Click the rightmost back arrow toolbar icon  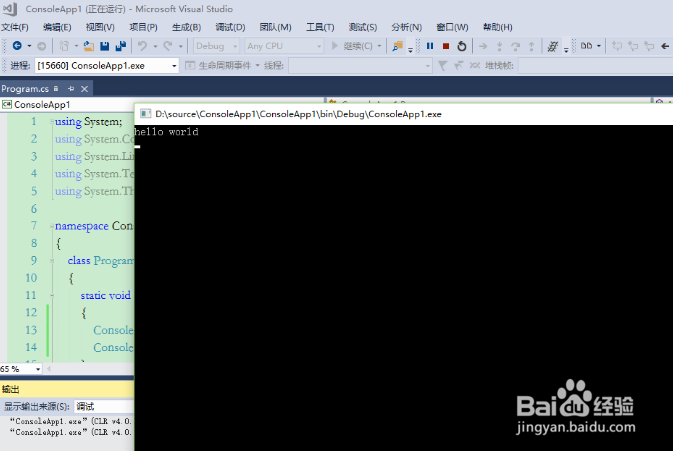665,46
